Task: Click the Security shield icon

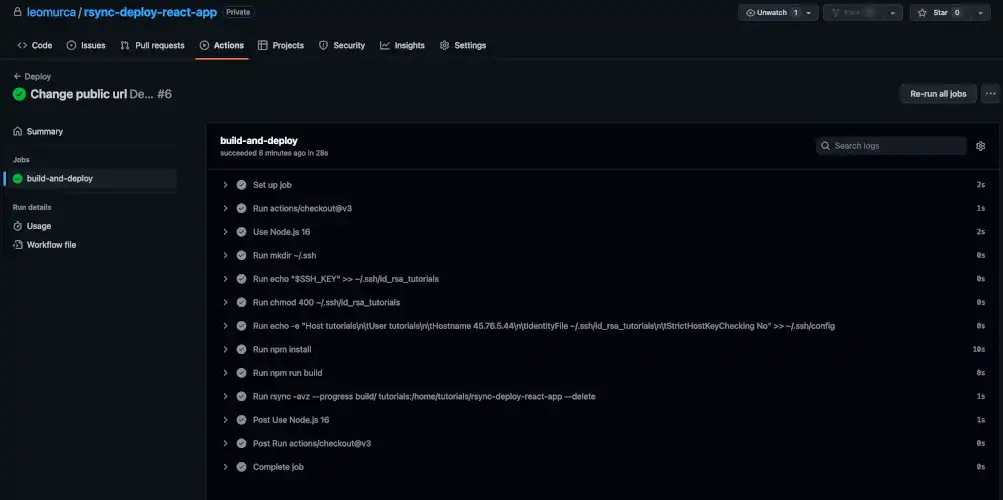Action: pyautogui.click(x=324, y=45)
